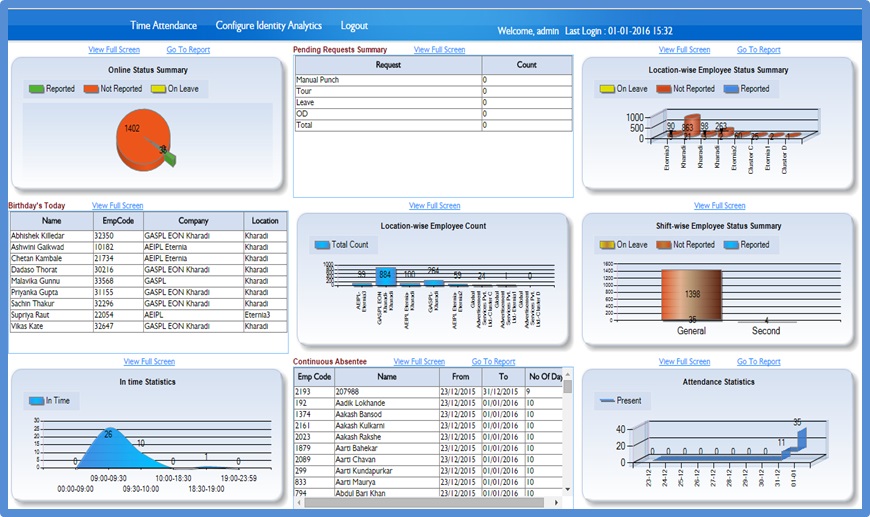Select Malavika Gunnu in birthday list
870x517 pixels.
point(149,281)
